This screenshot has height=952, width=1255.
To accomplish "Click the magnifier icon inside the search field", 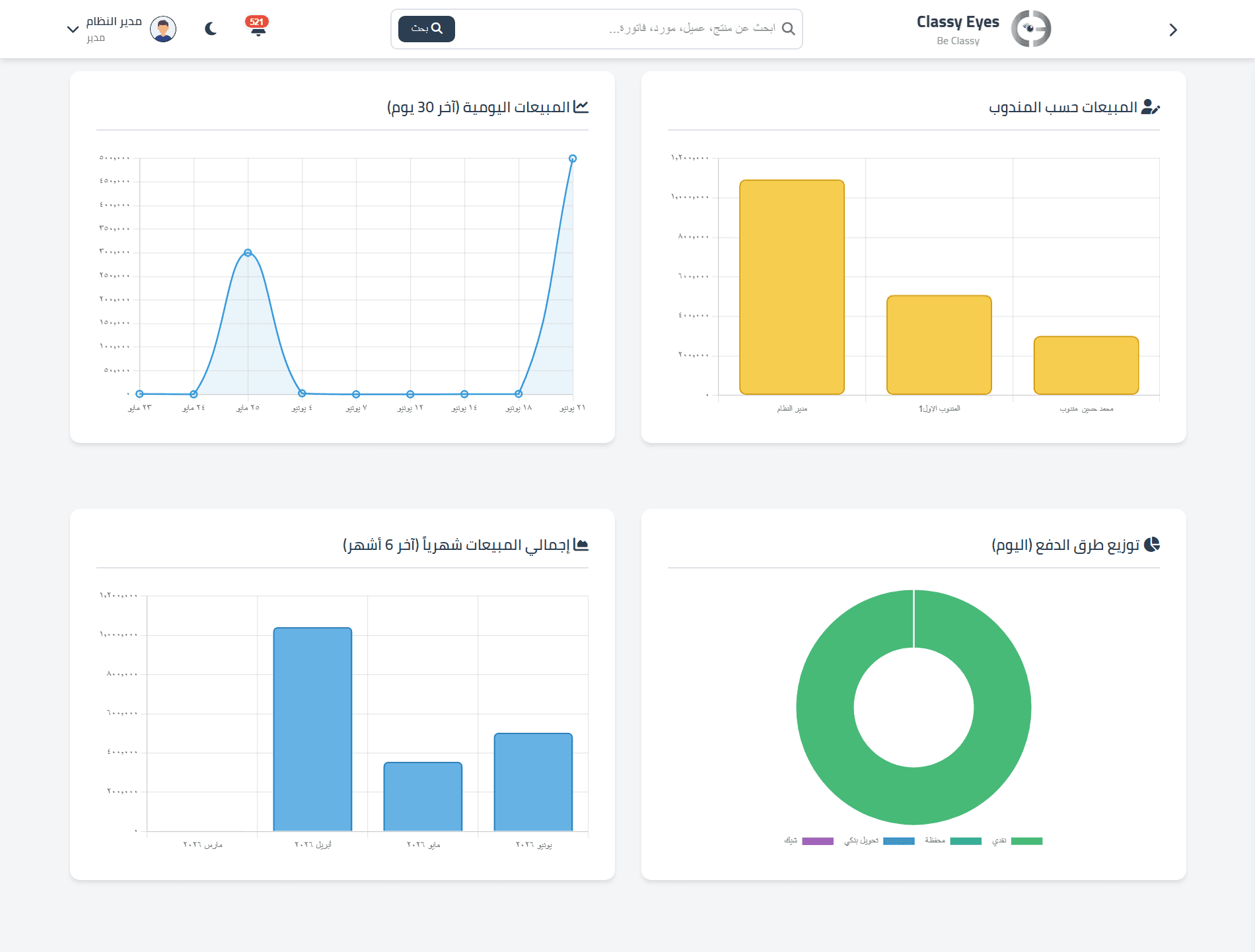I will [x=788, y=28].
